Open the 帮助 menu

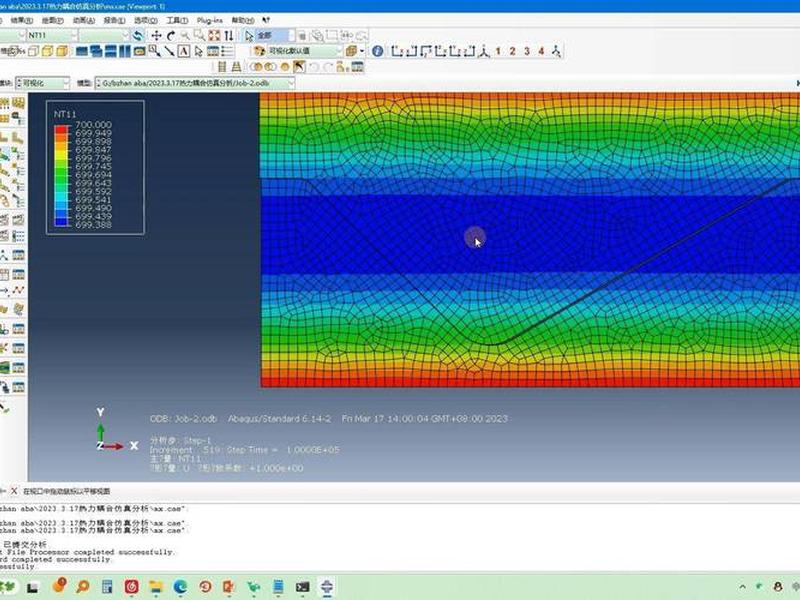pos(243,20)
